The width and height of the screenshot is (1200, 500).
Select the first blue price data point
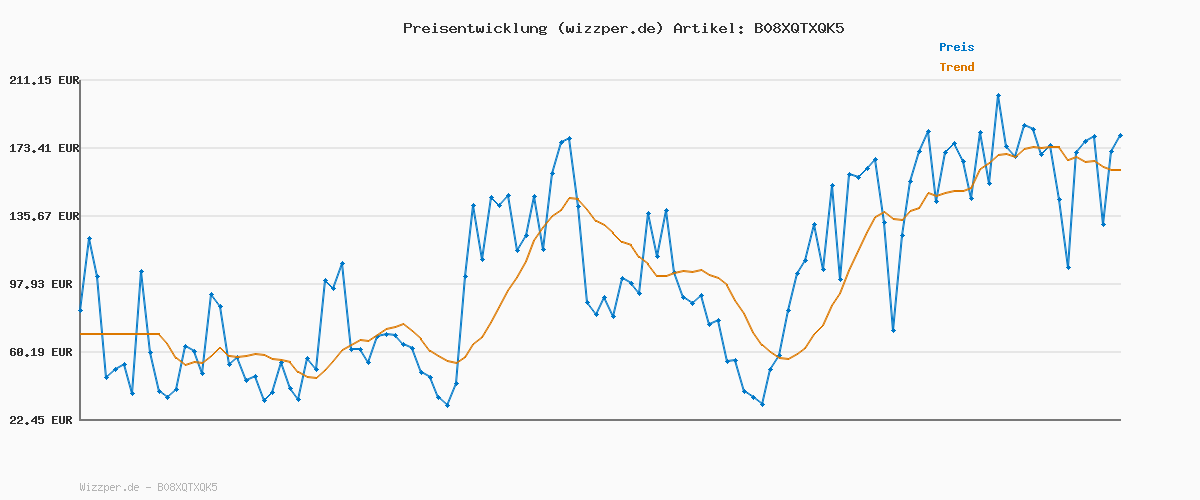[80, 311]
